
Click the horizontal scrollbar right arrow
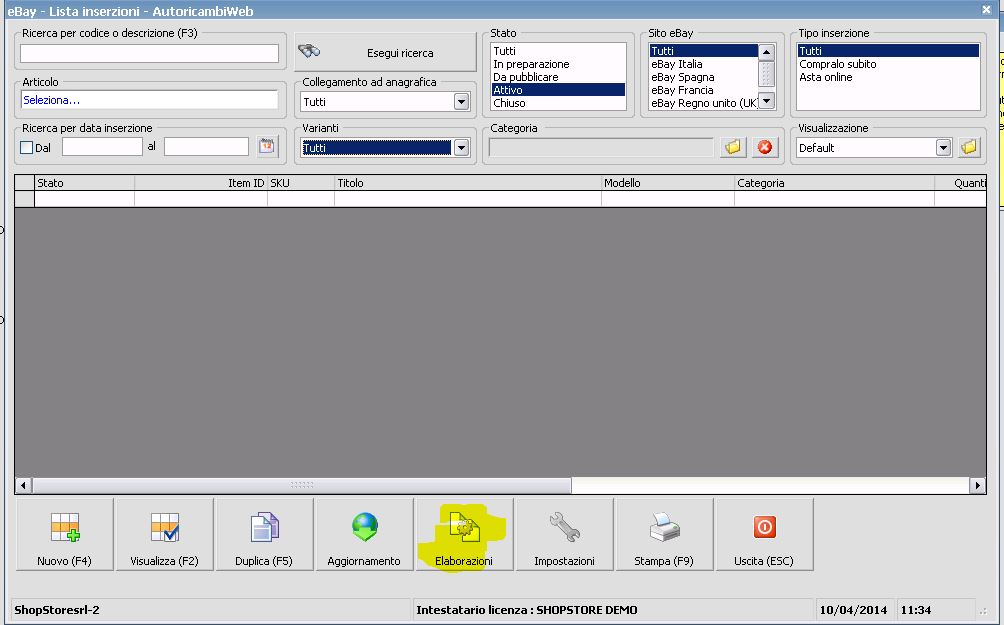978,485
